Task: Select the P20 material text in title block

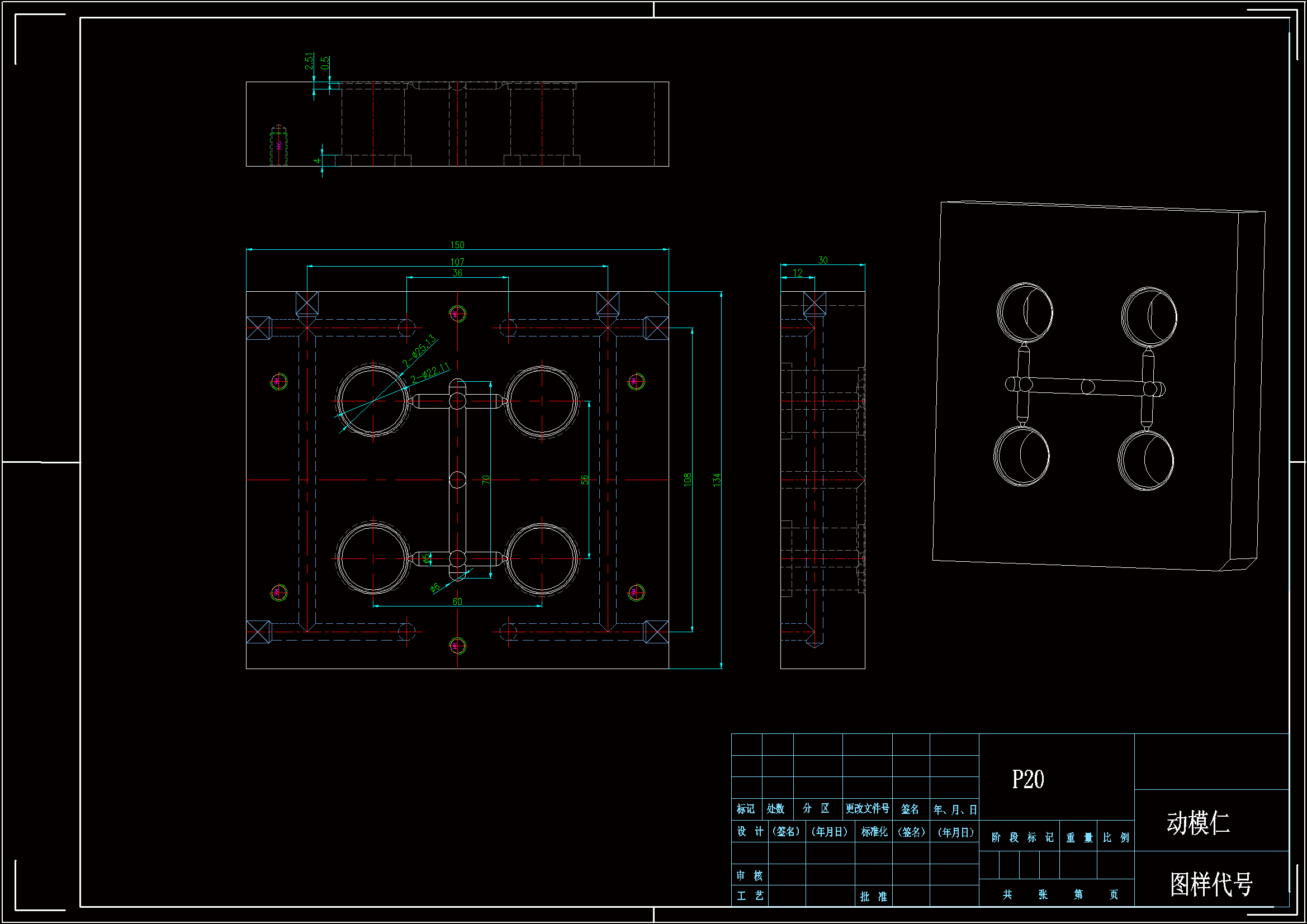Action: coord(1027,779)
